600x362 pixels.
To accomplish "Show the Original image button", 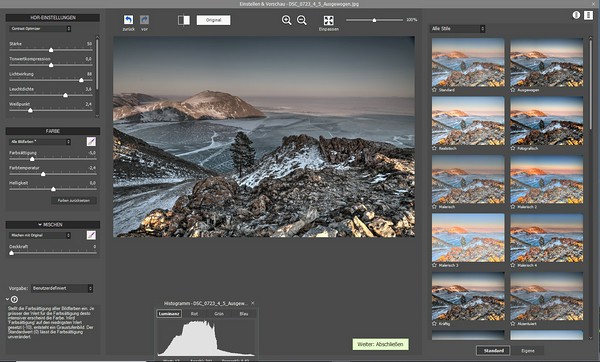I will [214, 20].
